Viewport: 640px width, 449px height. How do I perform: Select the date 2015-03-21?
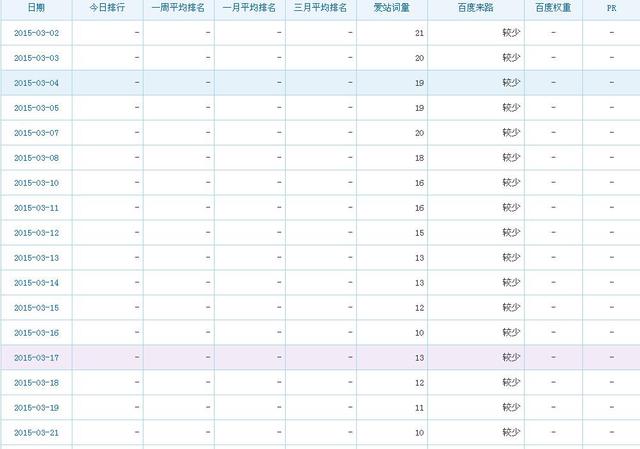pos(36,433)
